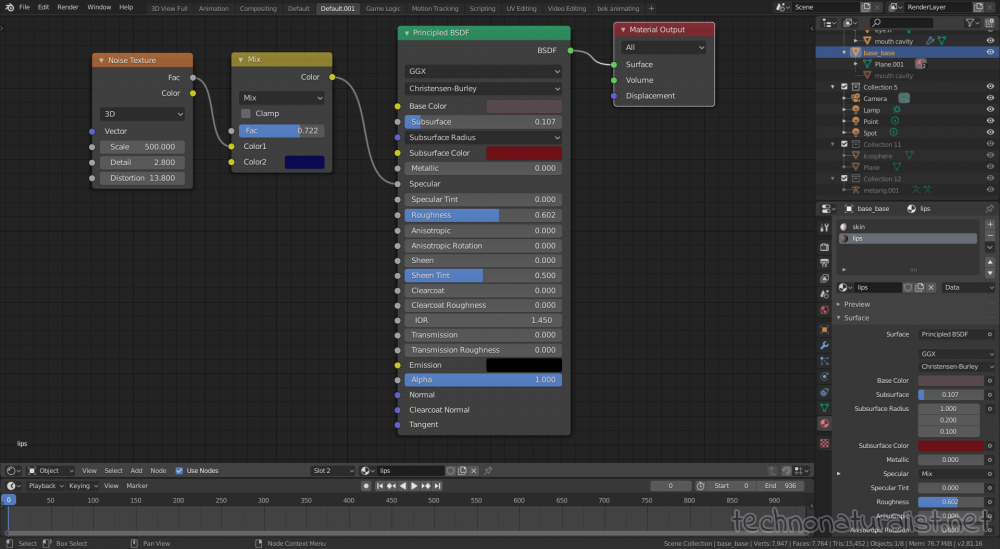Viewport: 1000px width, 549px height.
Task: Hide Lamp with its eye icon
Action: pos(990,110)
